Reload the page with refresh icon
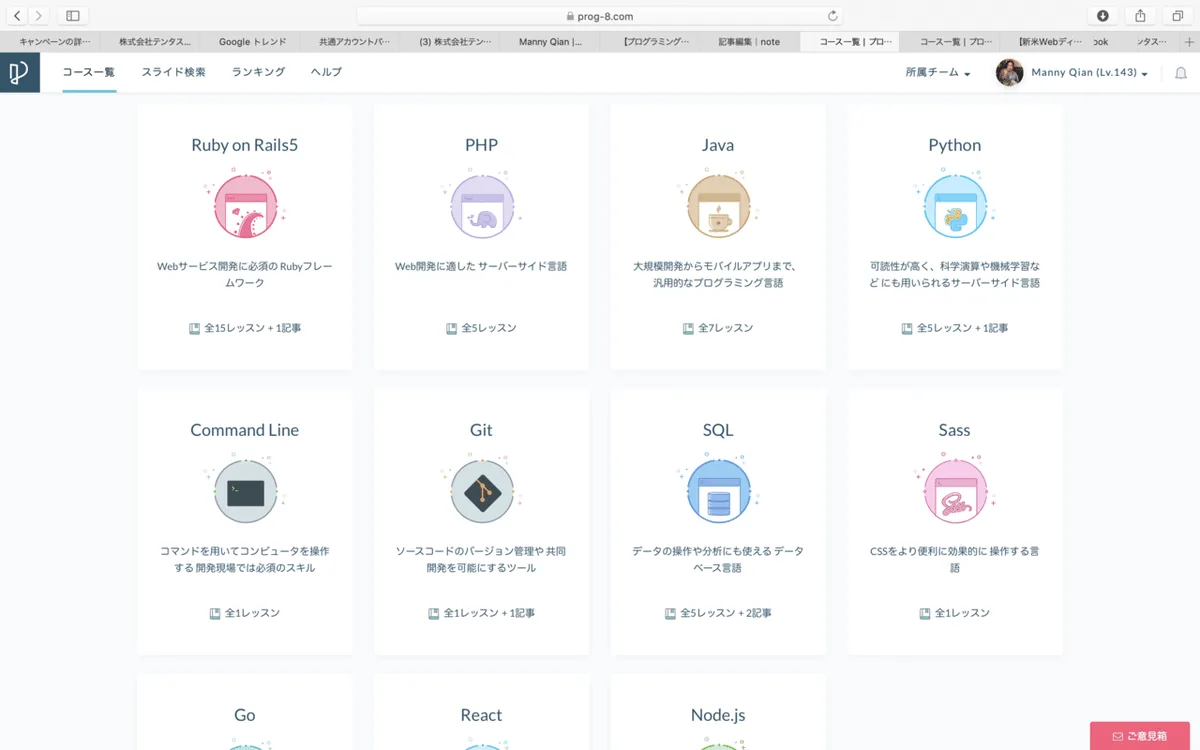This screenshot has width=1200, height=750. tap(832, 16)
